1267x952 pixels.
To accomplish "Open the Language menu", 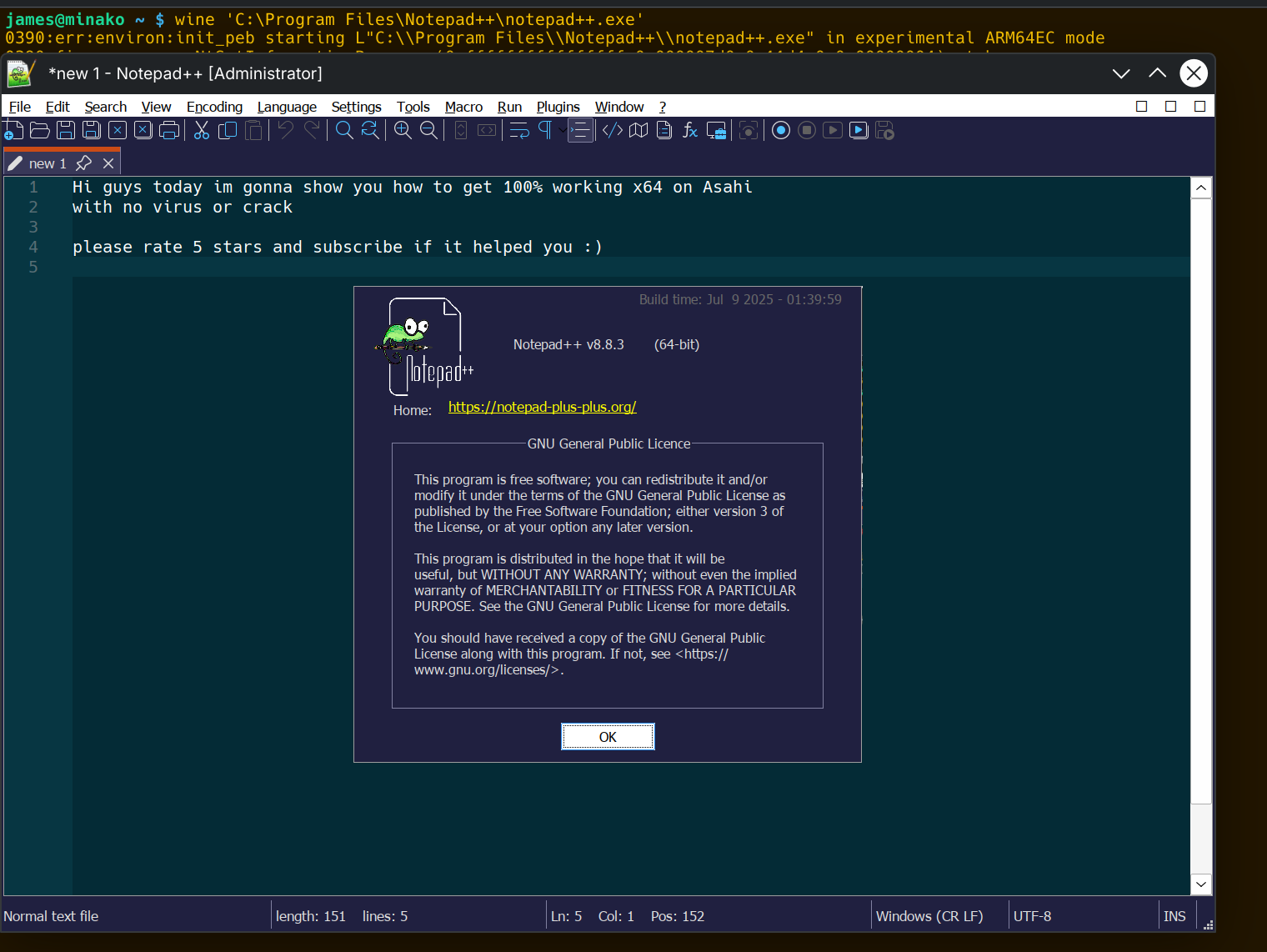I will pos(287,107).
